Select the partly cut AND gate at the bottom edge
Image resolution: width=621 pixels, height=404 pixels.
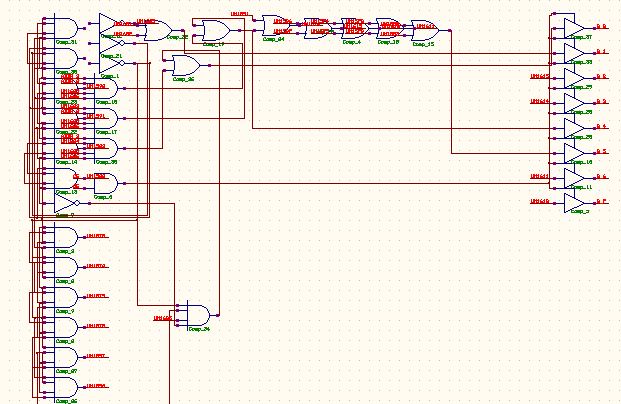[x=65, y=387]
